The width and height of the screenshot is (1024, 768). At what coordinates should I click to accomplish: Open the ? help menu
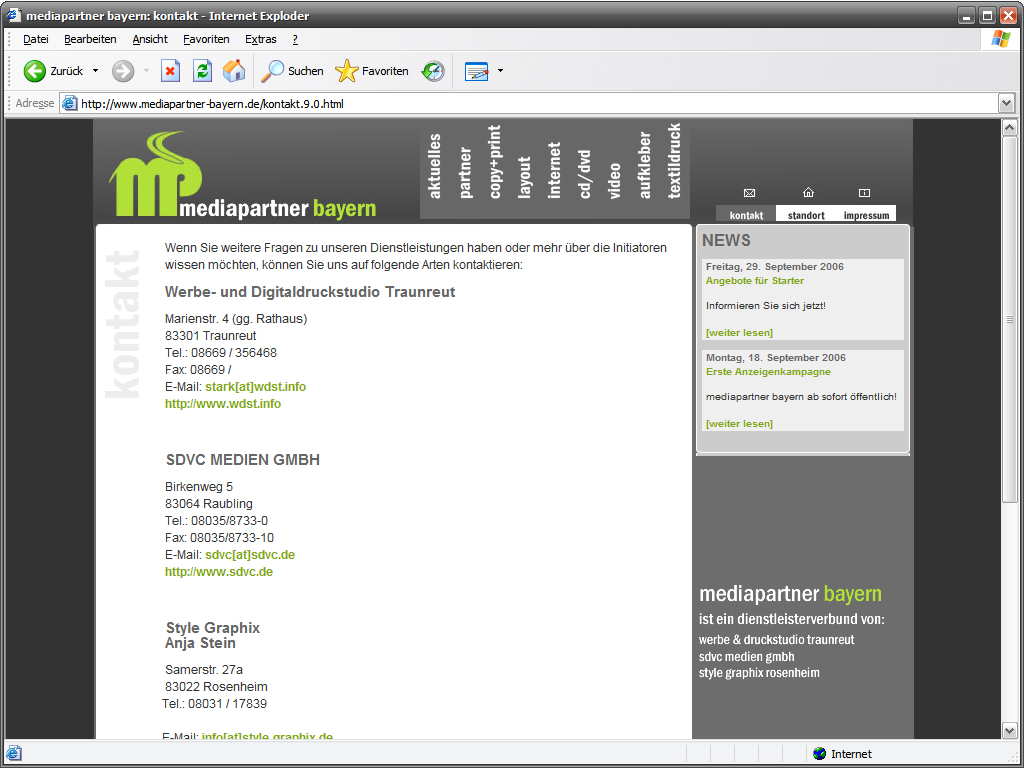click(295, 39)
